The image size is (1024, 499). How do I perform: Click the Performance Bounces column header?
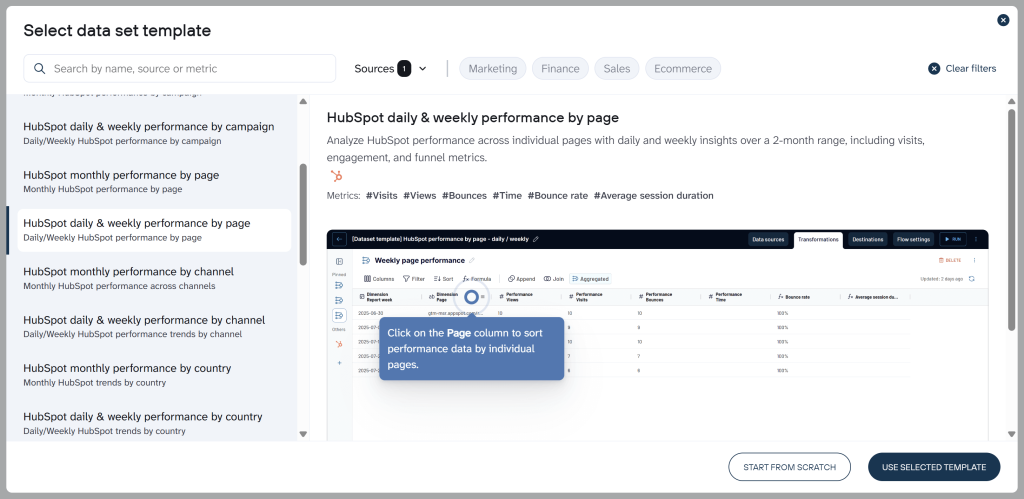point(665,297)
